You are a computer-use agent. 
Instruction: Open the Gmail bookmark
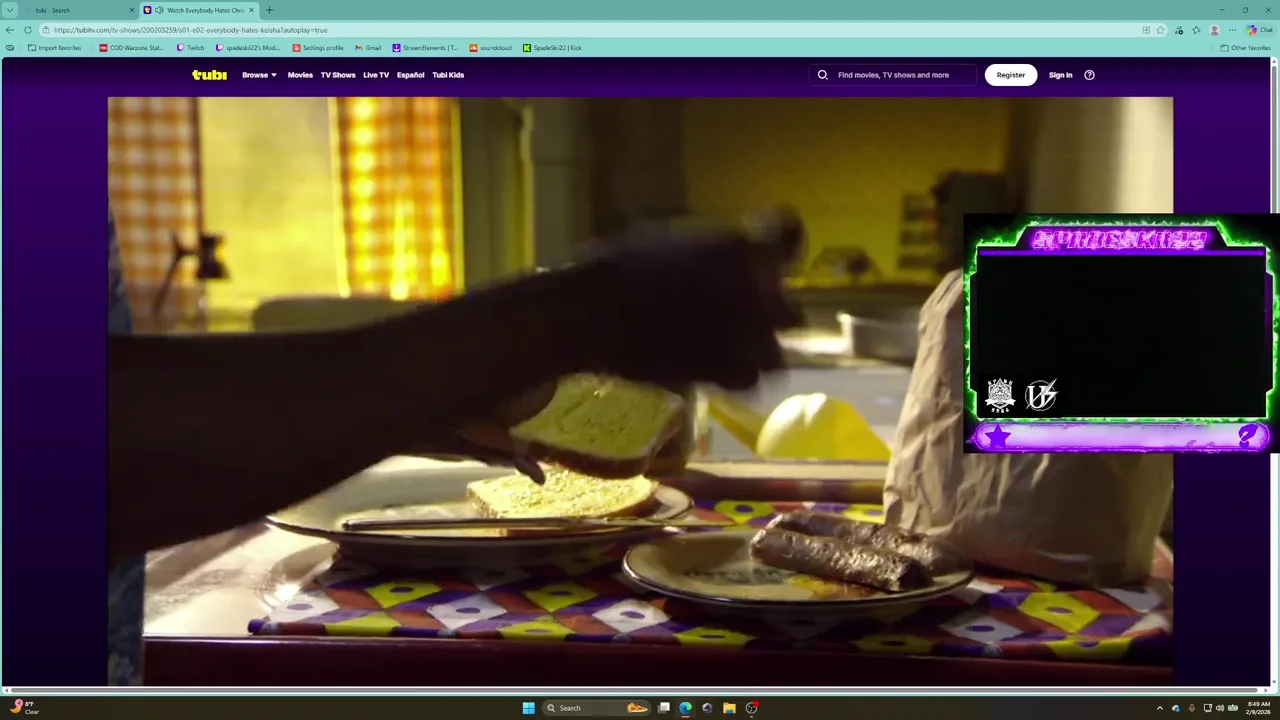pos(368,48)
